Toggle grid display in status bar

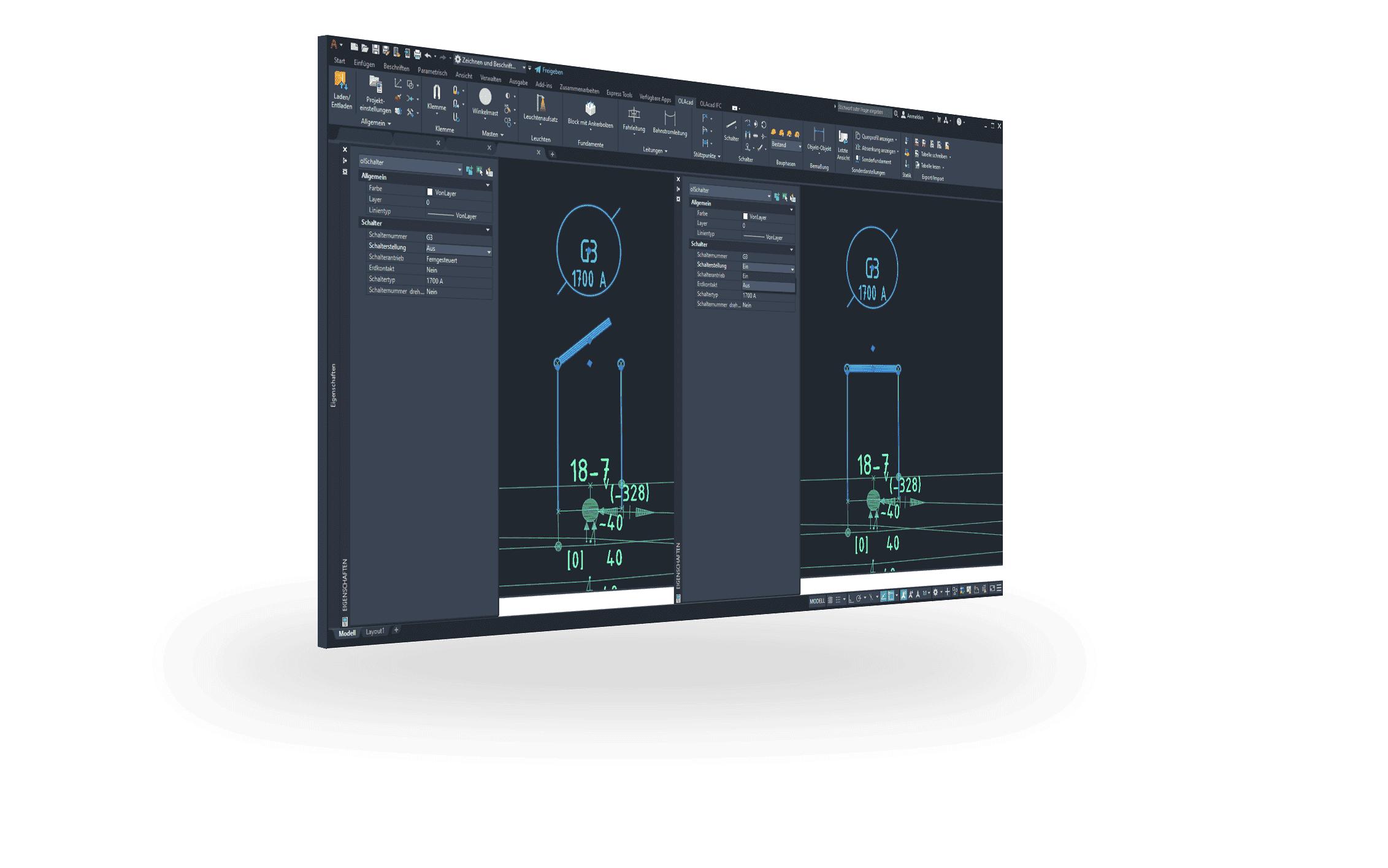tap(830, 600)
